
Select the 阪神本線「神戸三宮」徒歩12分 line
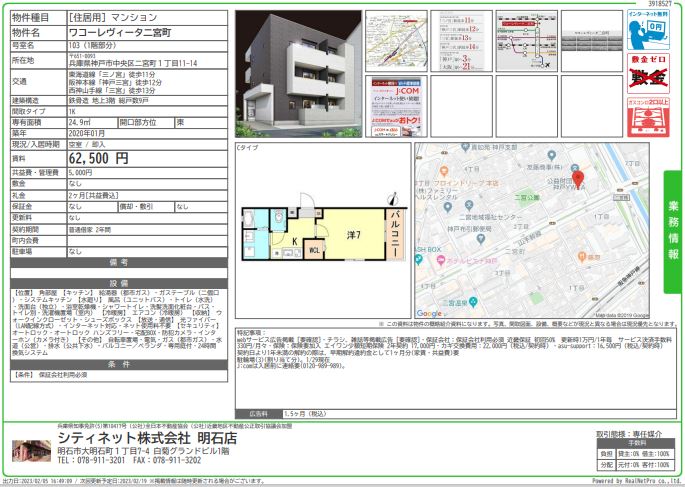(115, 83)
